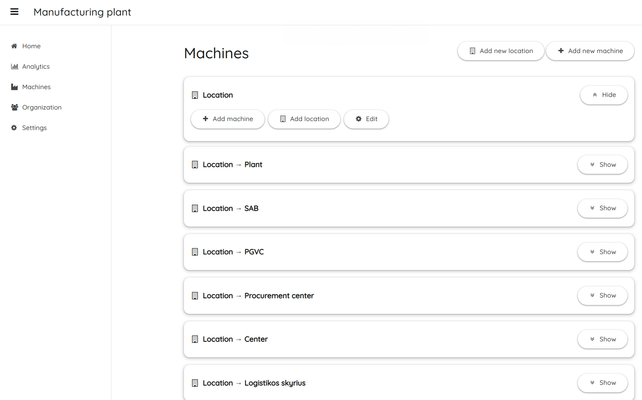Expand Location → PGVC with Show

(602, 252)
